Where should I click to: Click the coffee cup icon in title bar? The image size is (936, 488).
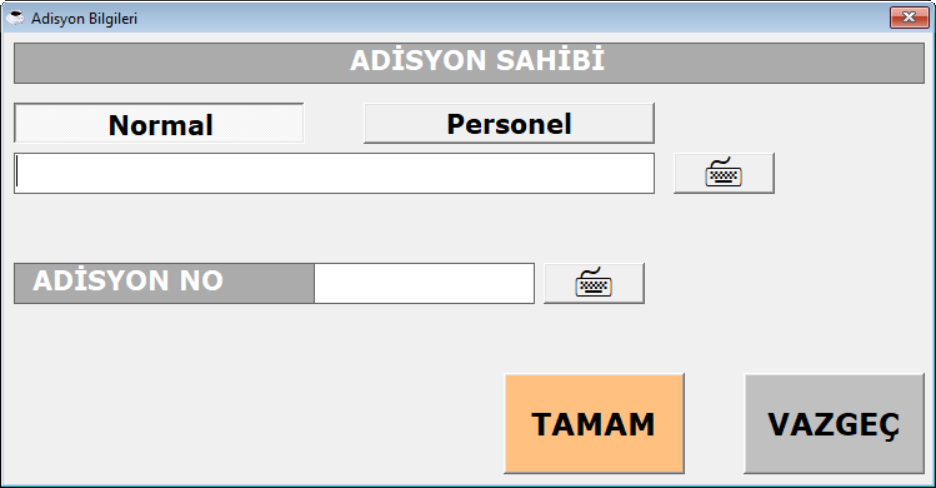[16, 18]
